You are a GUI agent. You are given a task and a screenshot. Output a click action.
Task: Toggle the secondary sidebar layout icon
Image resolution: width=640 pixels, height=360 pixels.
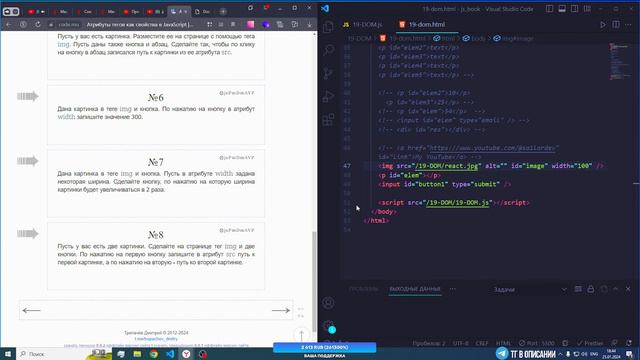coord(574,9)
